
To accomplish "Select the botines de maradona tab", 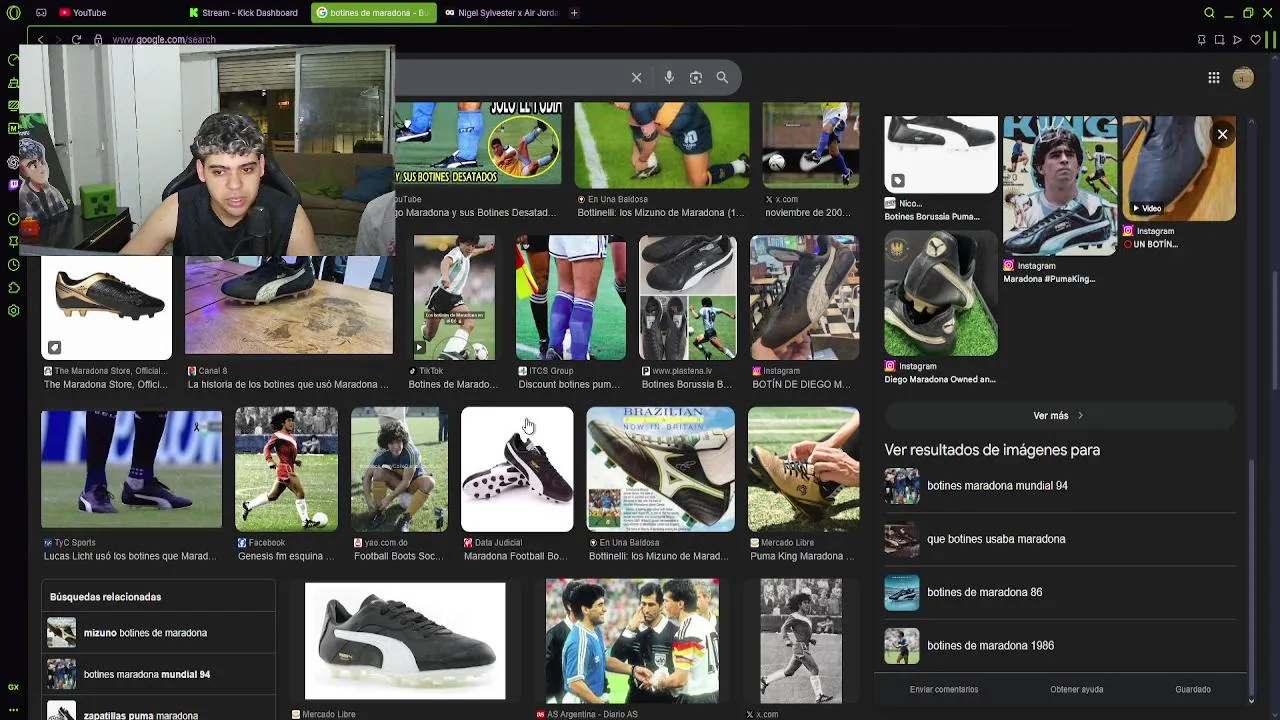I will (x=373, y=13).
